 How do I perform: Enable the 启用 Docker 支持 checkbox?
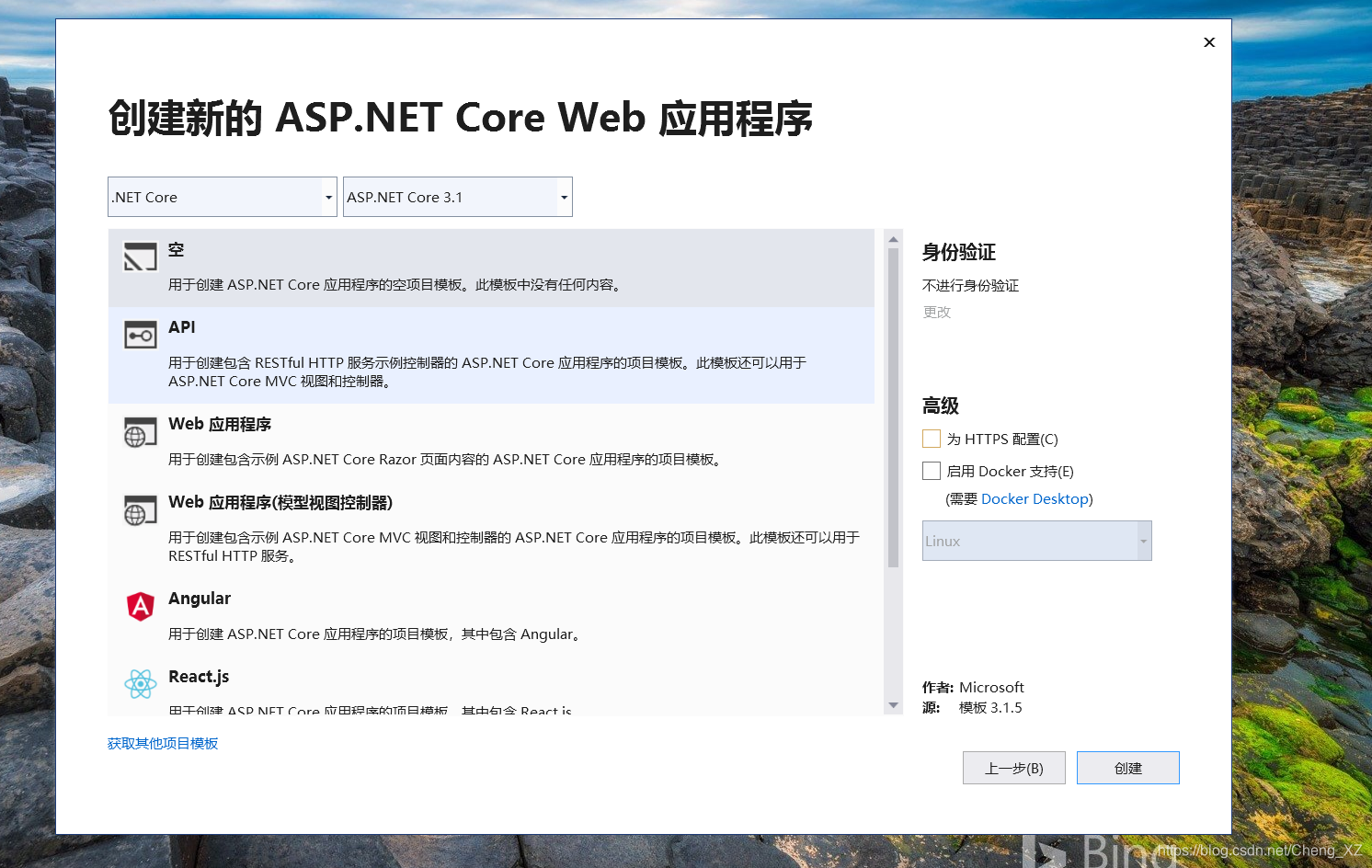point(932,471)
